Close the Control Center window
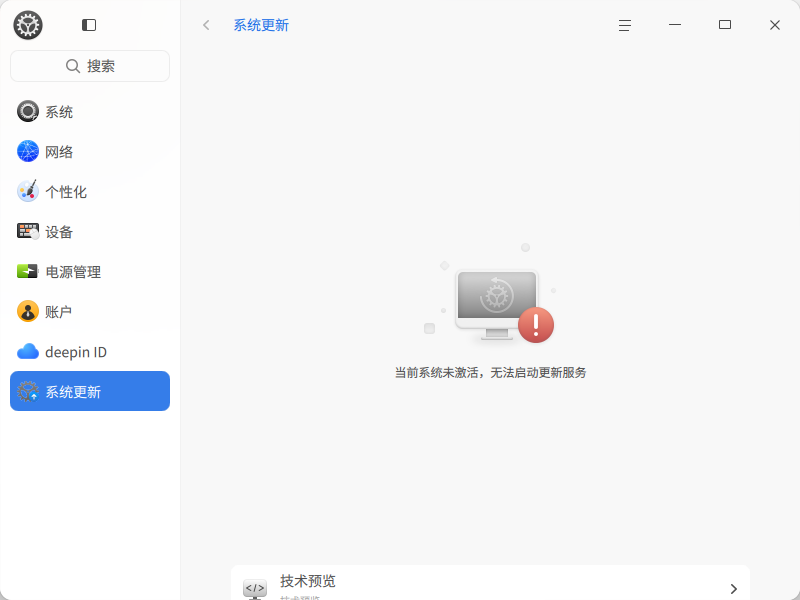The width and height of the screenshot is (800, 600). click(x=775, y=25)
